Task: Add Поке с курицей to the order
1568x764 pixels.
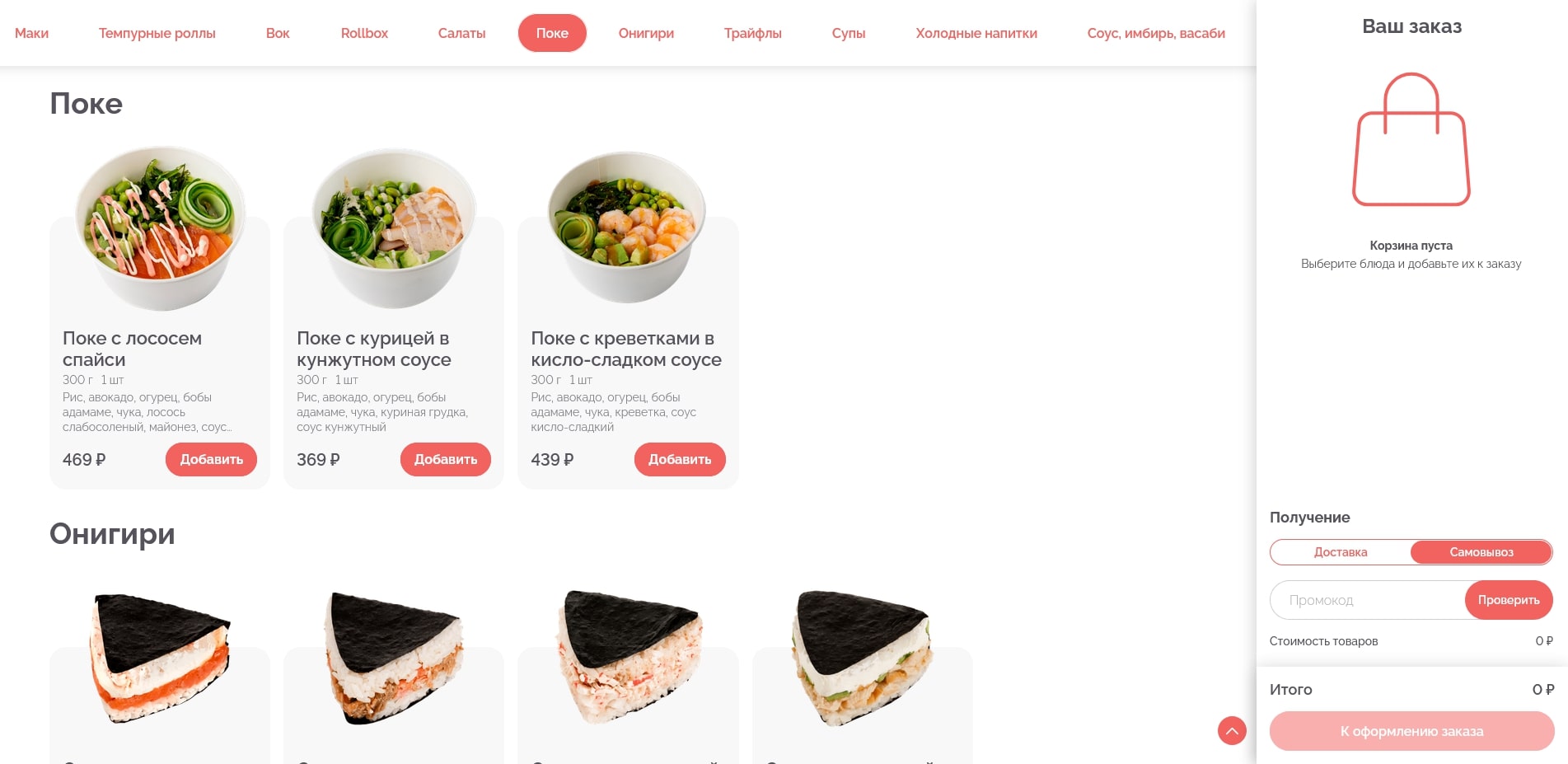Action: (446, 459)
